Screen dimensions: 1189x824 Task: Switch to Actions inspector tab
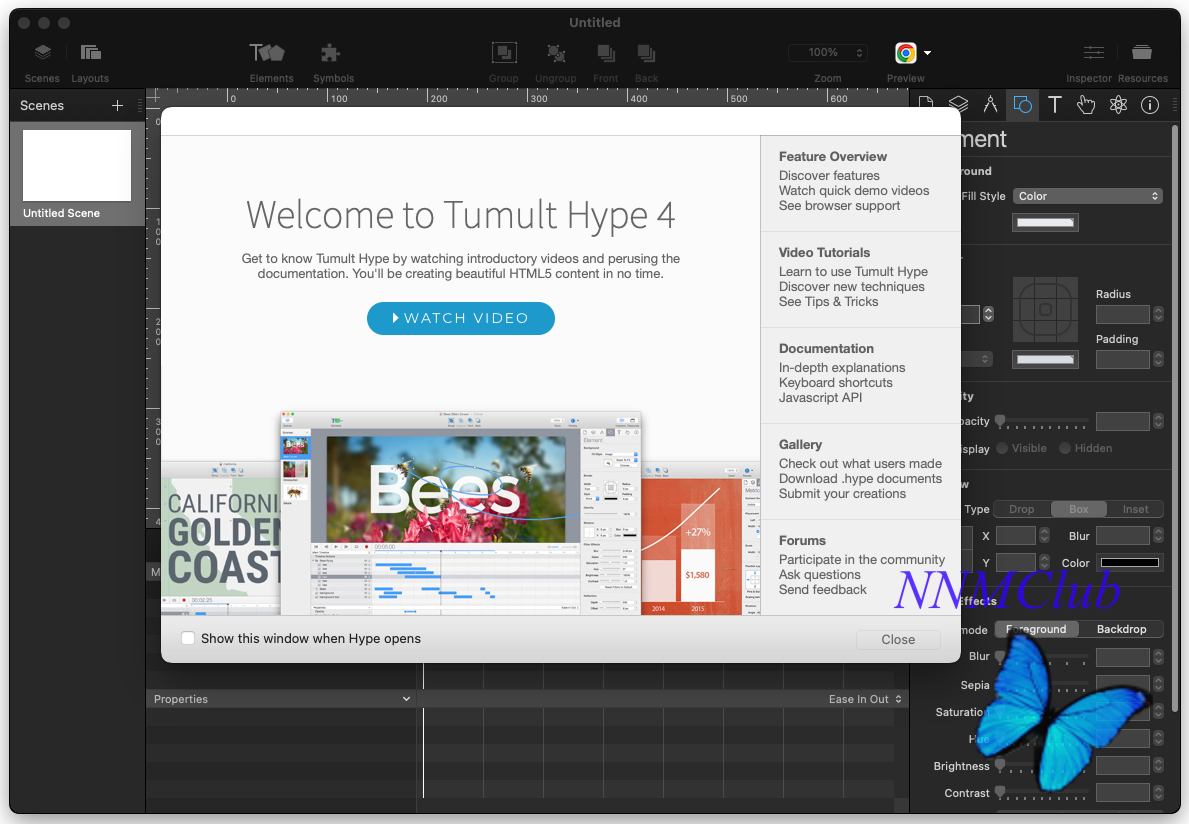1086,105
